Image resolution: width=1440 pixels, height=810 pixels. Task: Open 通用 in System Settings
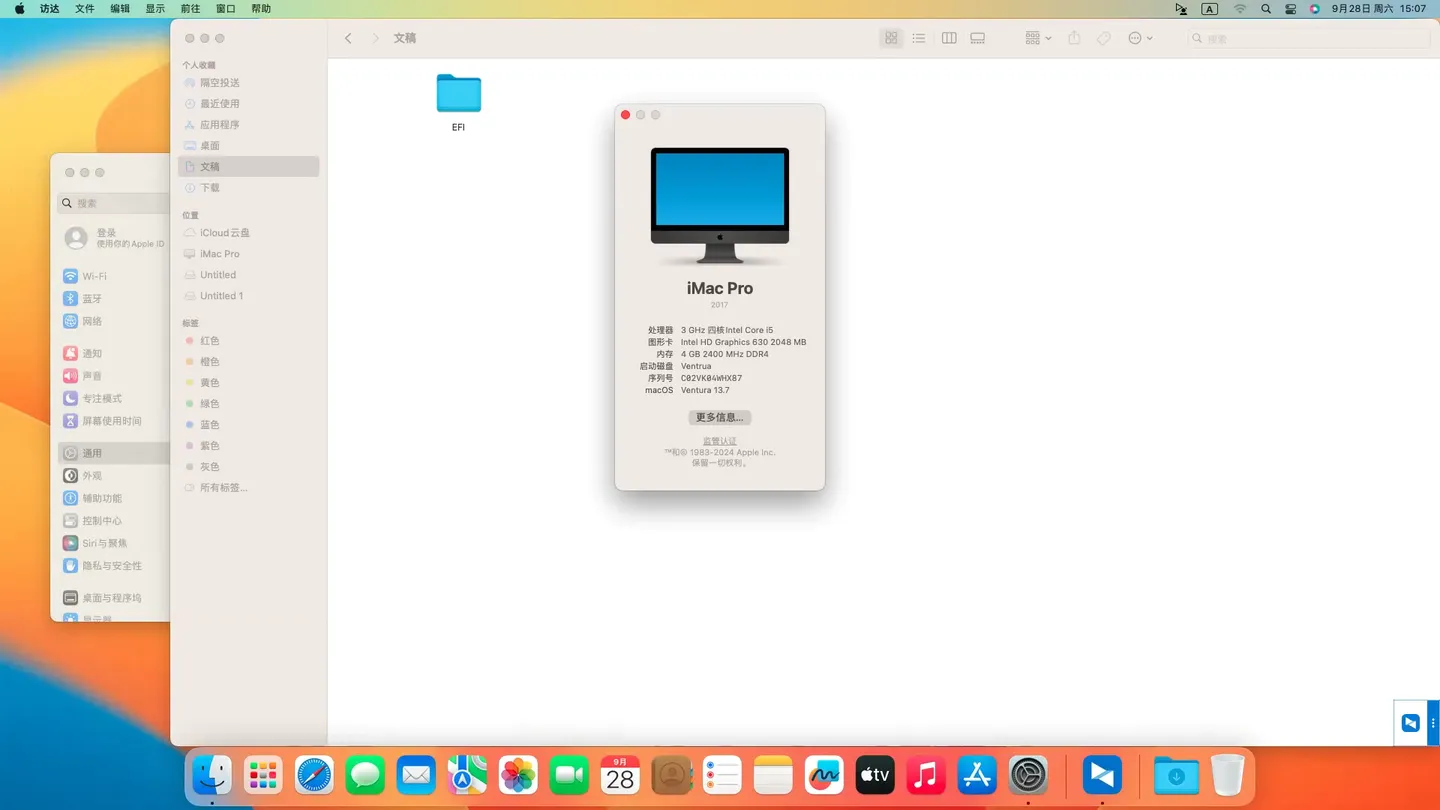pos(114,453)
